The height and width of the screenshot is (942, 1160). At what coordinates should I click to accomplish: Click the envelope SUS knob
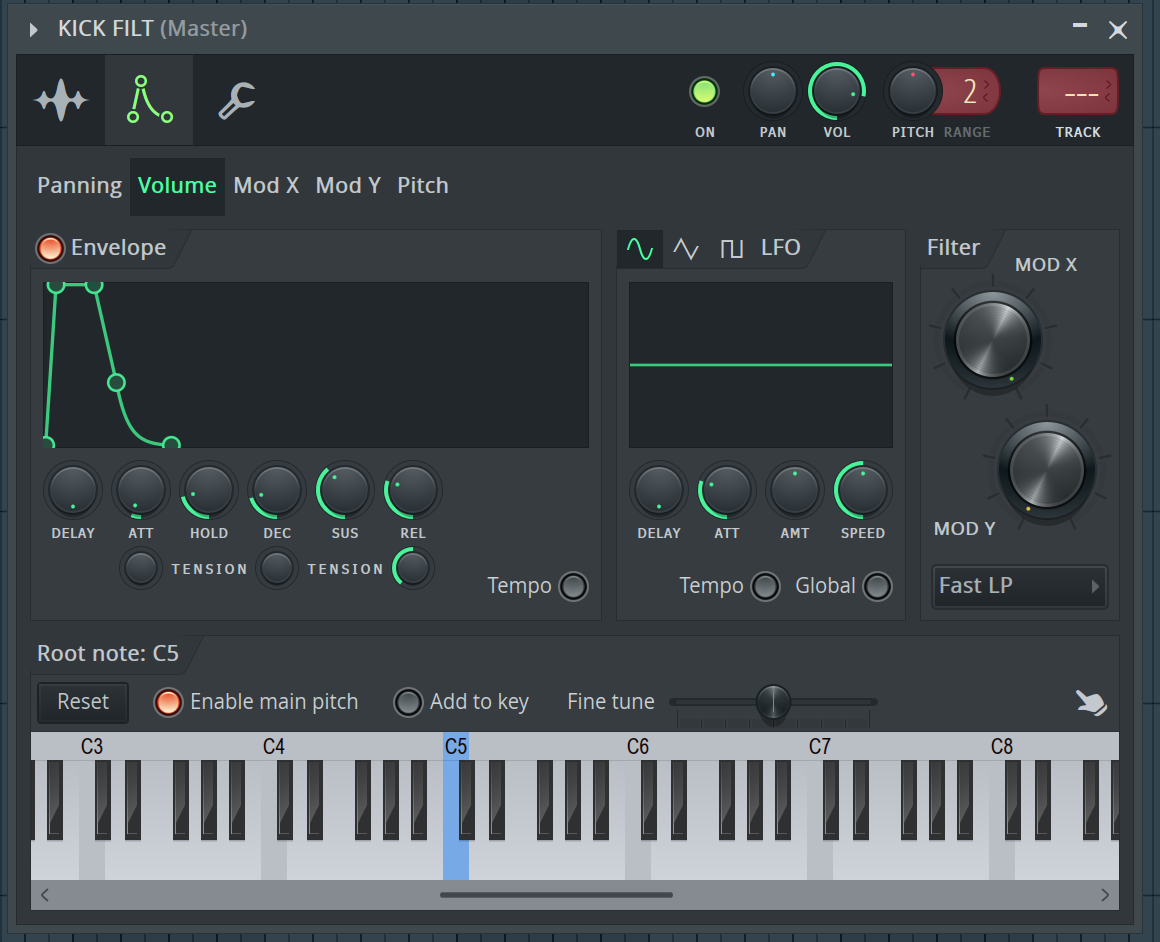point(344,490)
